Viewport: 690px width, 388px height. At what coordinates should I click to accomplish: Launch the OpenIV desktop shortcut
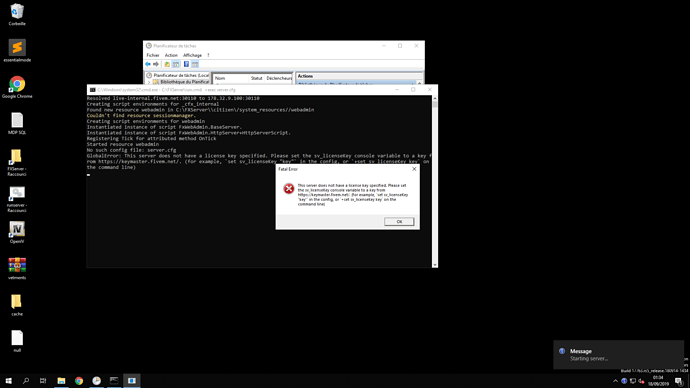coord(17,232)
